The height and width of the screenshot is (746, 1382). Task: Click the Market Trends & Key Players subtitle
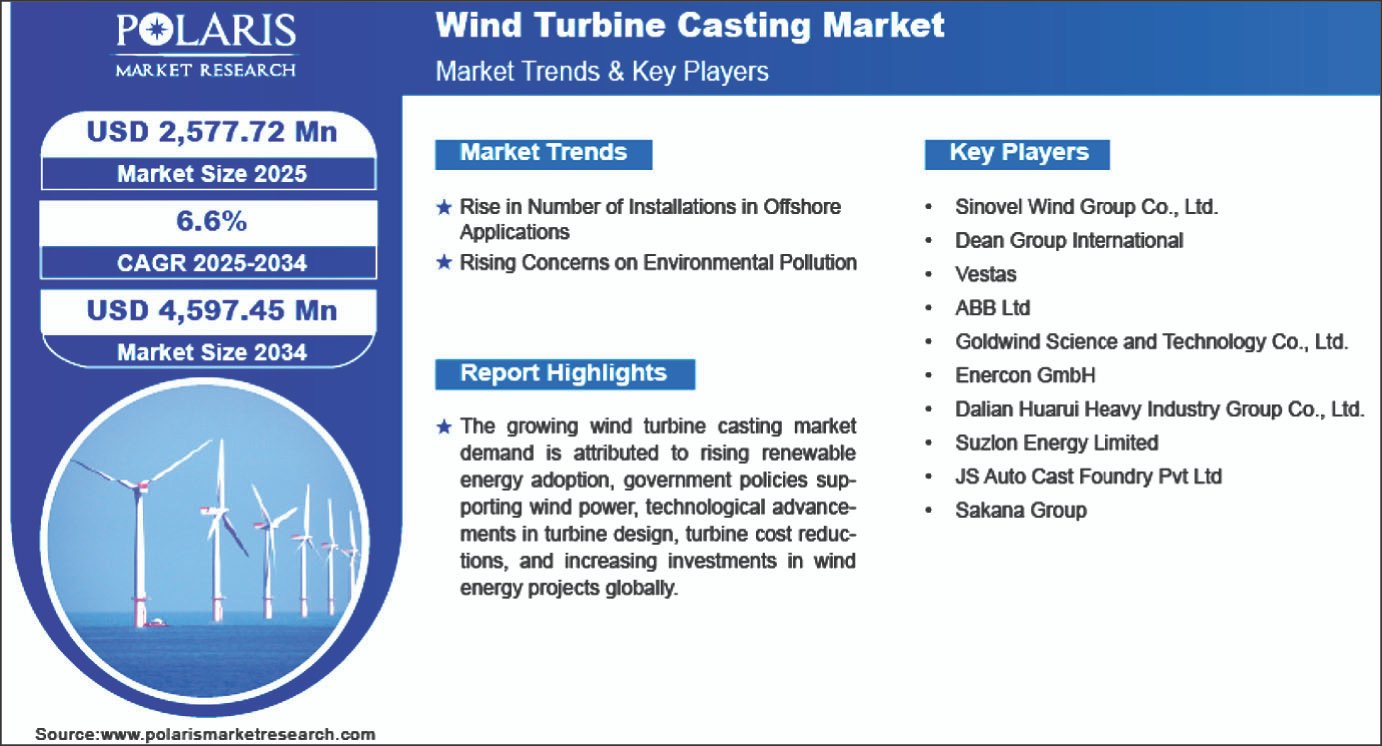602,72
